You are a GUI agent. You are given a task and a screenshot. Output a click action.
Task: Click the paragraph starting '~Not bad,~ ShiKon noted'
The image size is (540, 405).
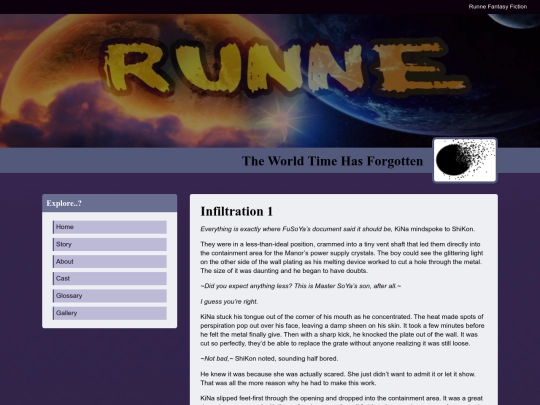click(269, 359)
